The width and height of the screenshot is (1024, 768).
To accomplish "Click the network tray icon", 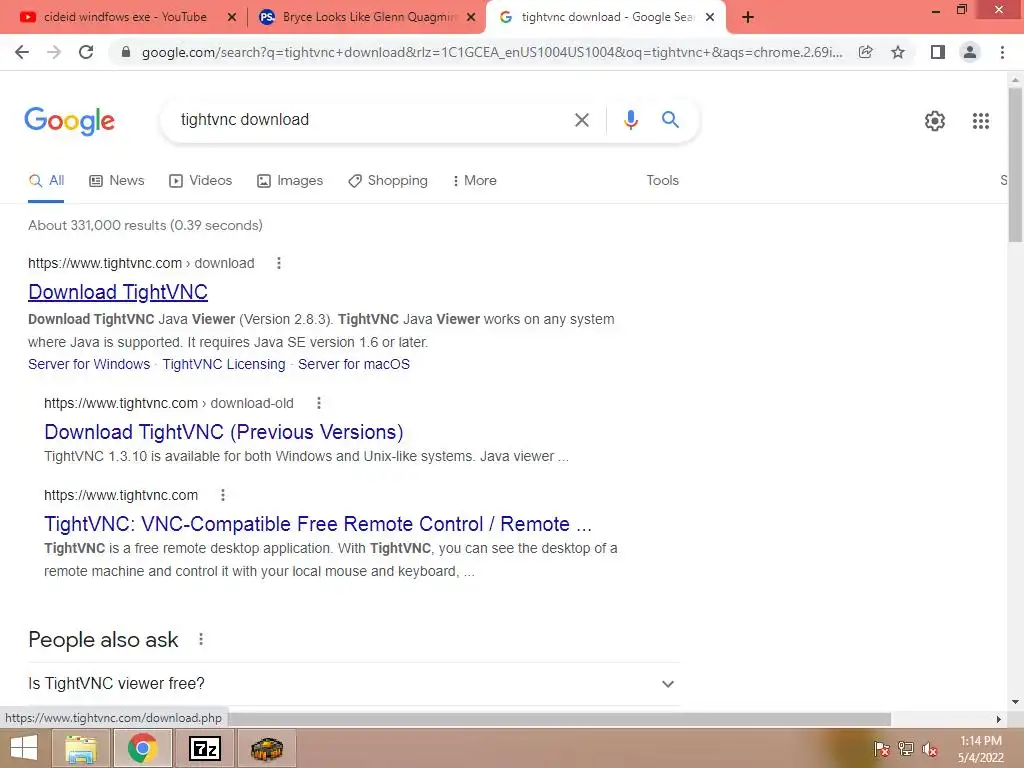I will [x=906, y=749].
